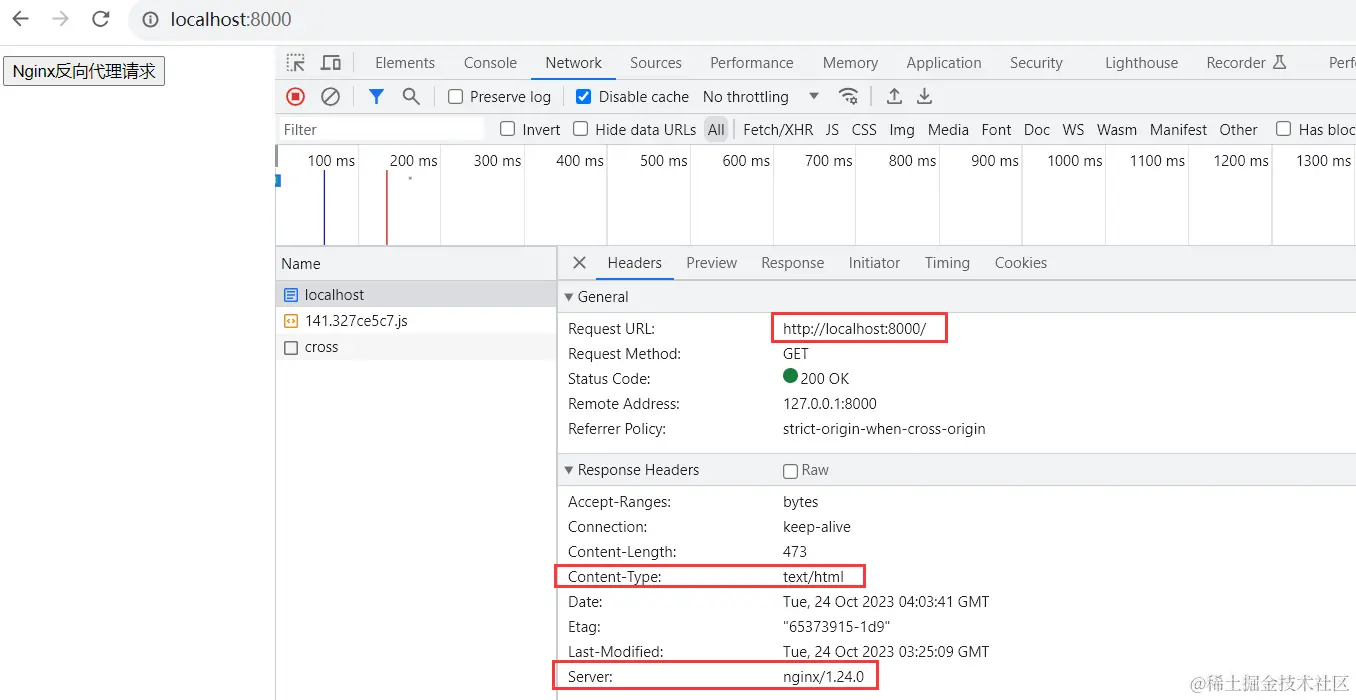Select the All filter type

coord(716,129)
